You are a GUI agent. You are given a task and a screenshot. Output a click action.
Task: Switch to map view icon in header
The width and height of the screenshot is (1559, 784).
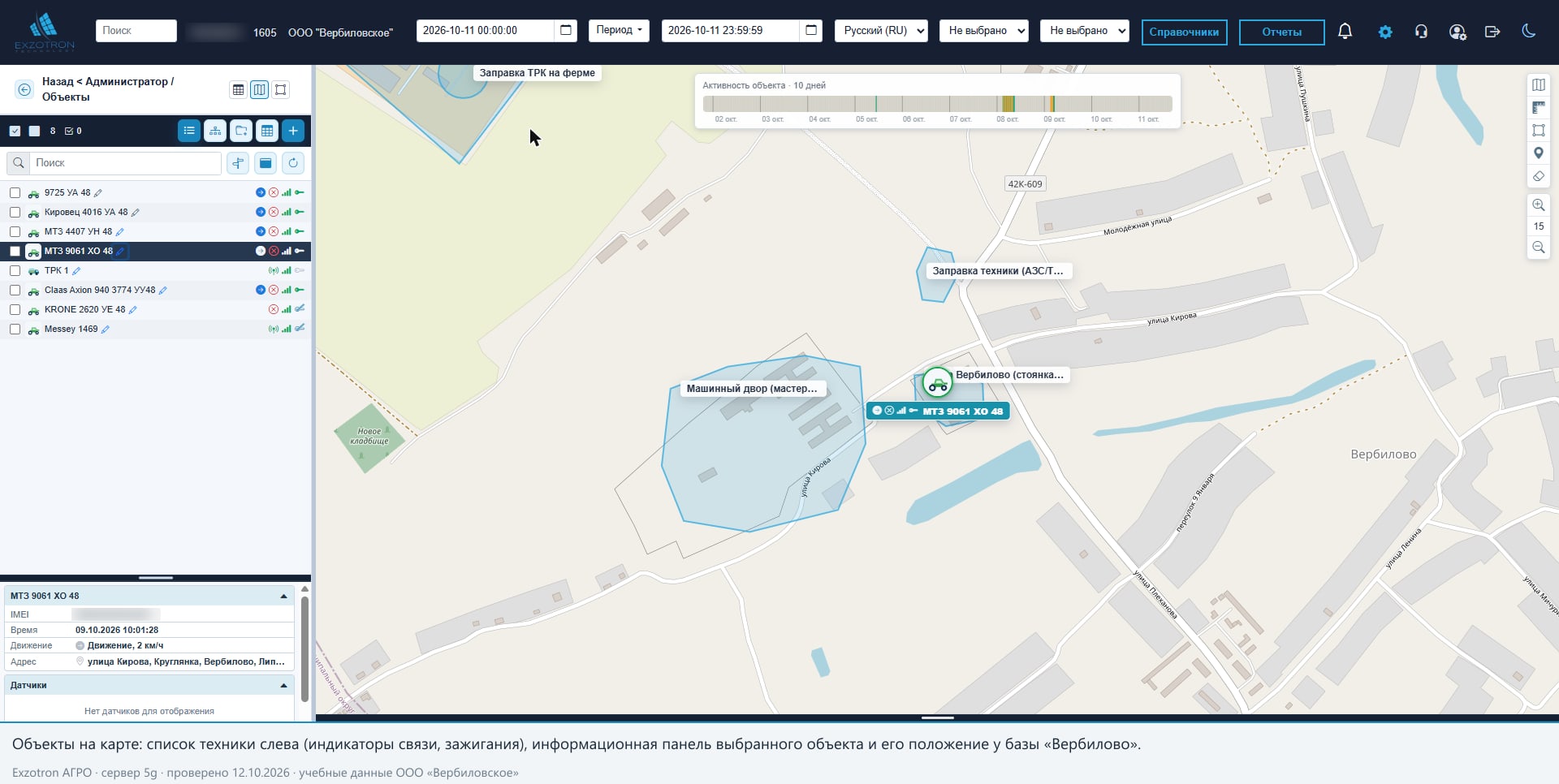click(259, 90)
